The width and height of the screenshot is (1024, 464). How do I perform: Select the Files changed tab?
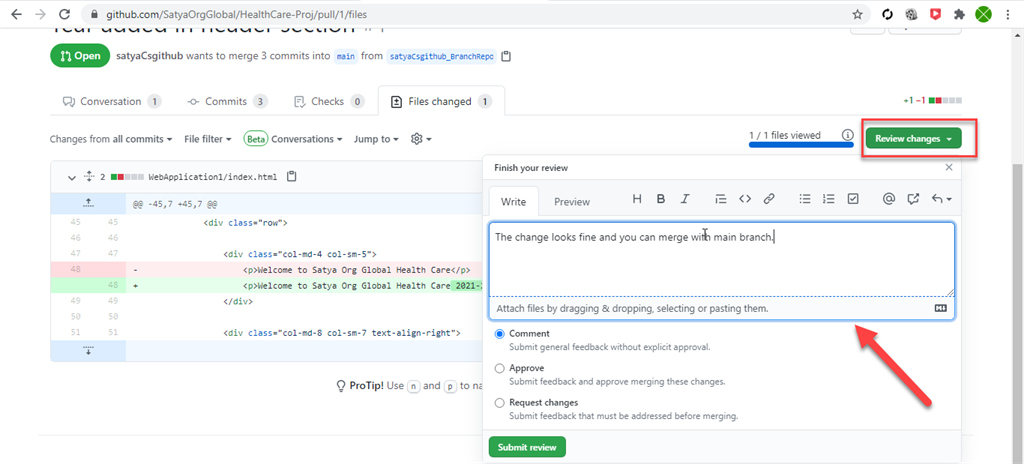click(441, 102)
